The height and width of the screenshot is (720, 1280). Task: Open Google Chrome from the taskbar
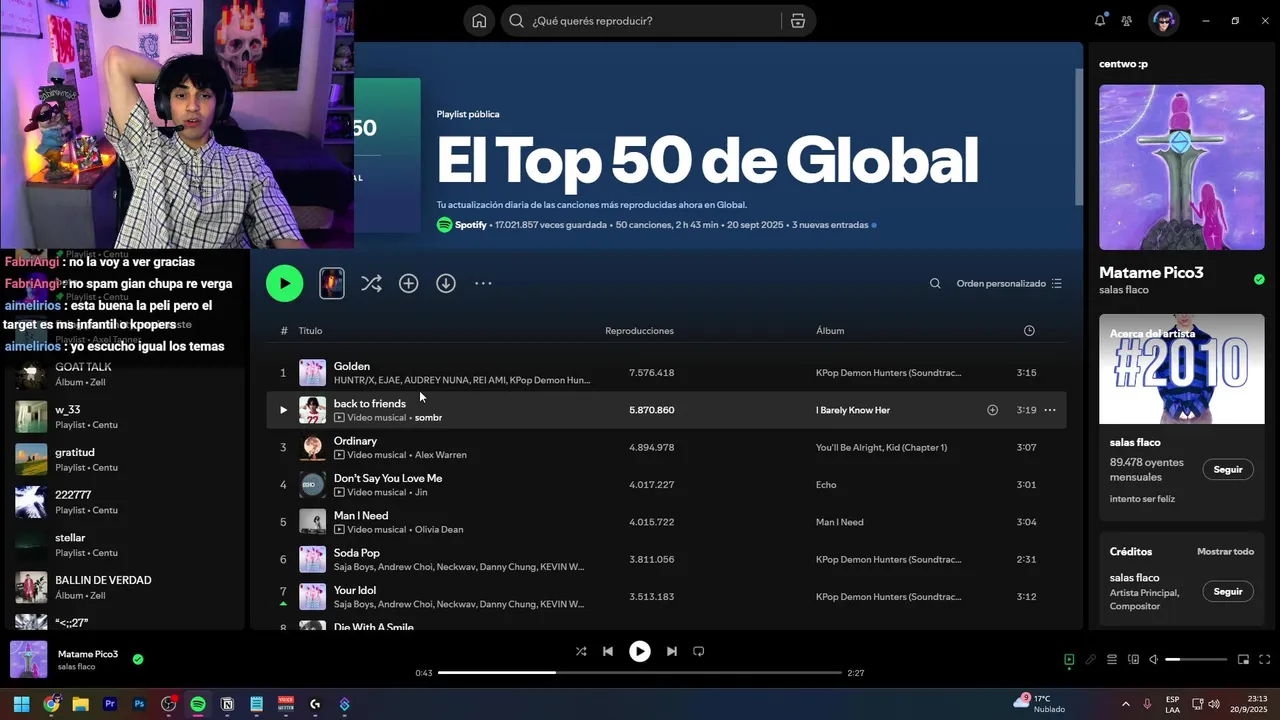click(51, 704)
